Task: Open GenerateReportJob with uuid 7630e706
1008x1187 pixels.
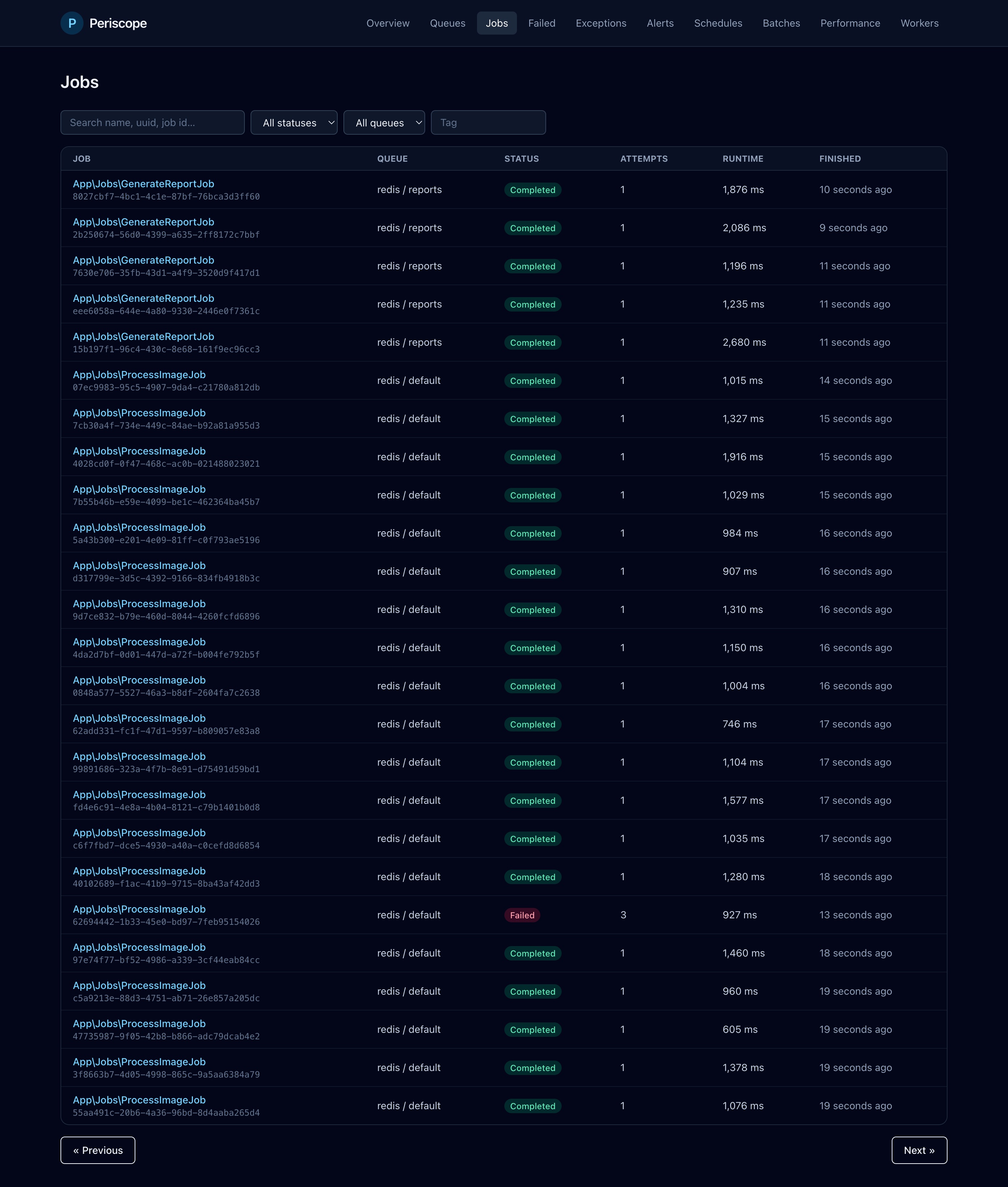Action: [143, 260]
